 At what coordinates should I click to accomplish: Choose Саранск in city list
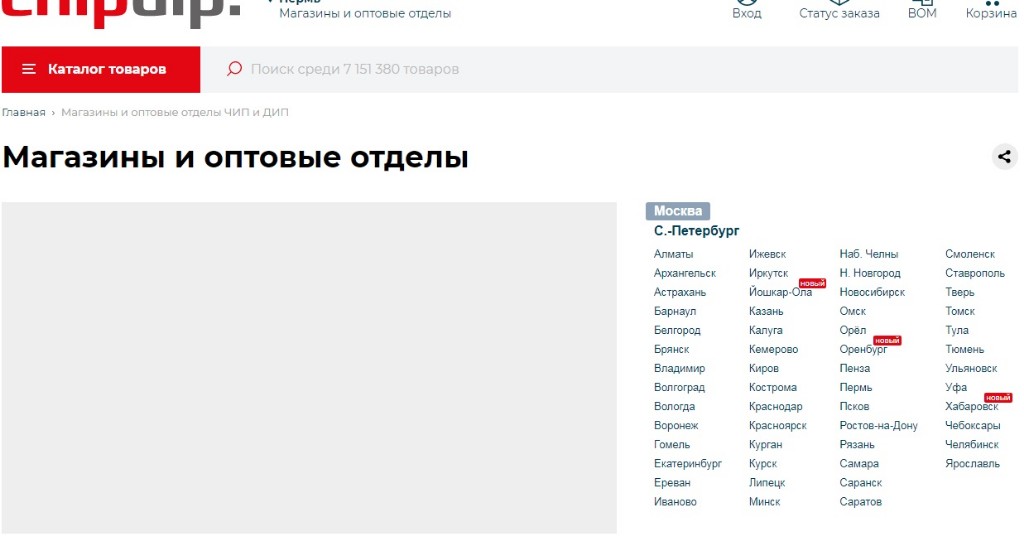click(861, 482)
